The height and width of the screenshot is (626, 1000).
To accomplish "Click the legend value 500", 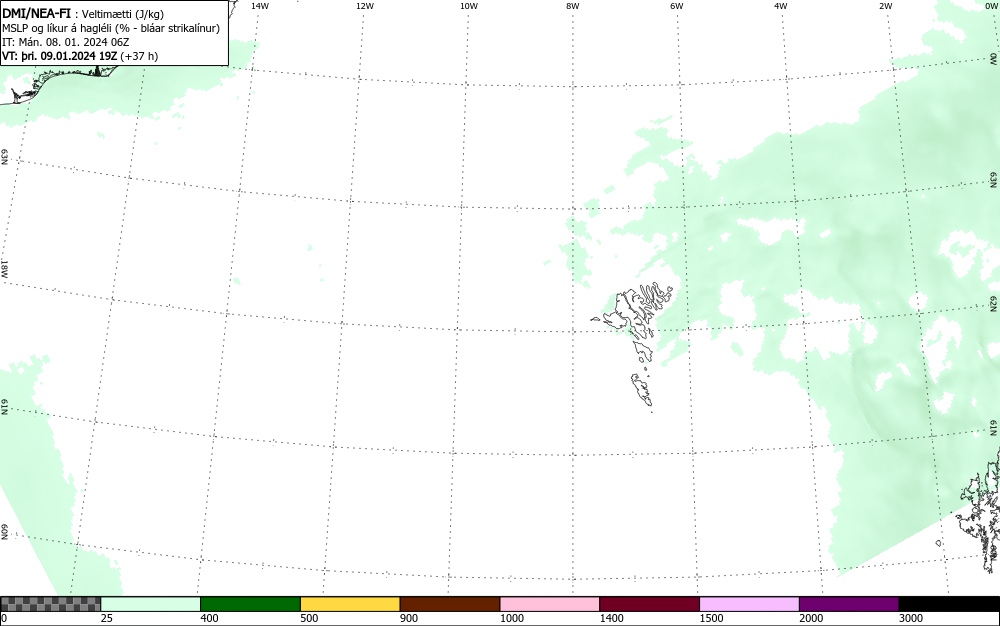I will (309, 618).
